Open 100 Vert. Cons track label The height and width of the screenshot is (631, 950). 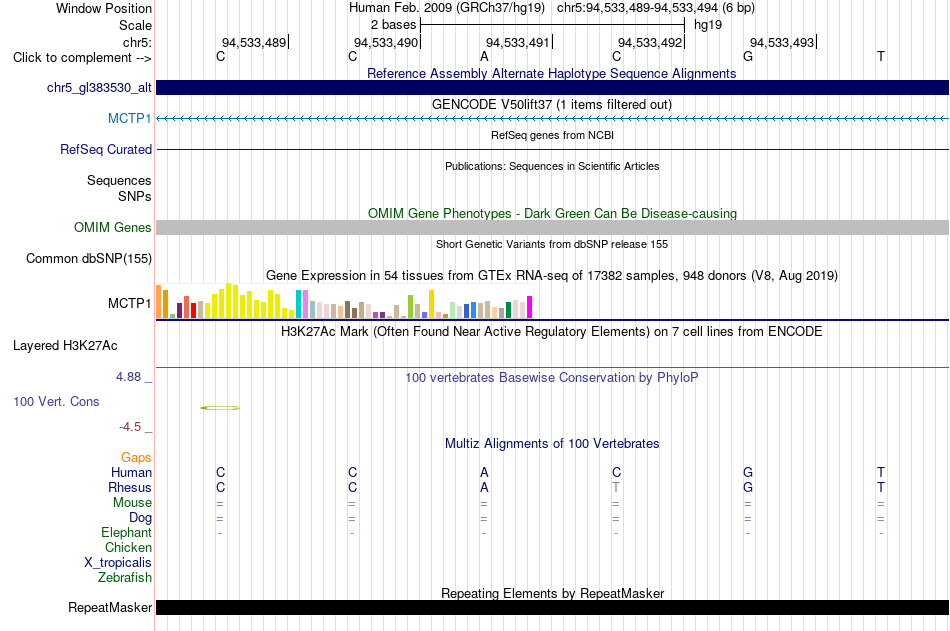56,401
